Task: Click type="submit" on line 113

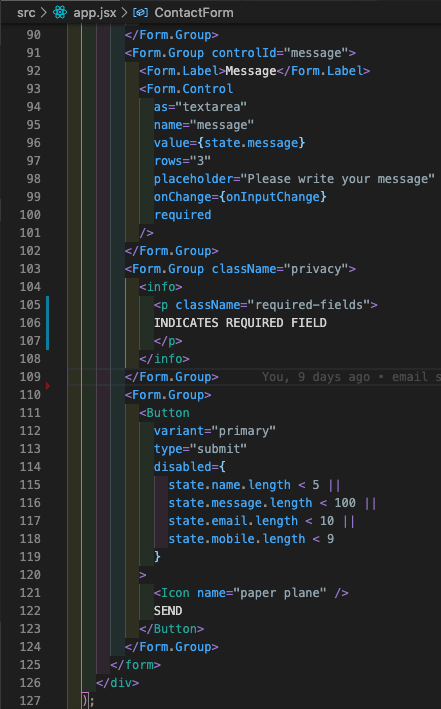Action: (200, 449)
